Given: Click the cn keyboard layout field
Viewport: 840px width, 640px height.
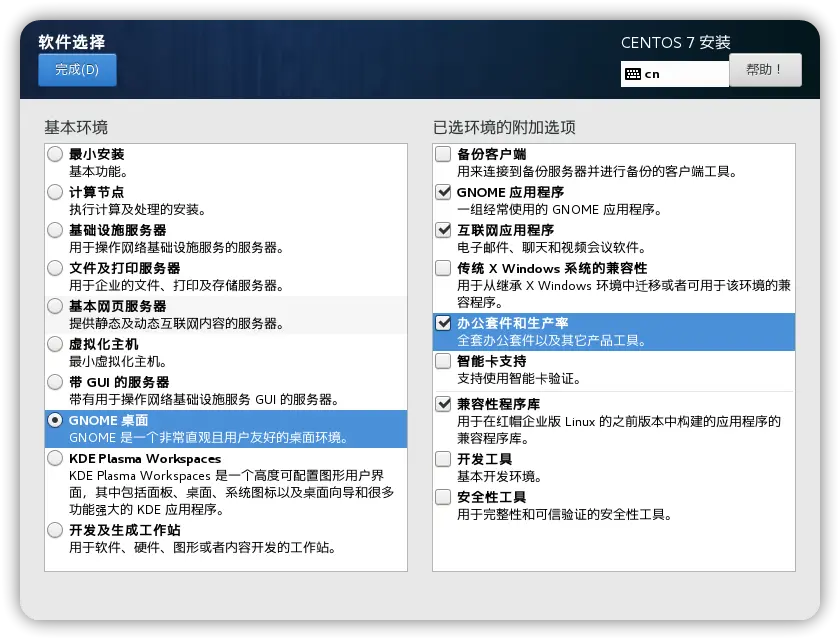Looking at the screenshot, I should pos(674,73).
